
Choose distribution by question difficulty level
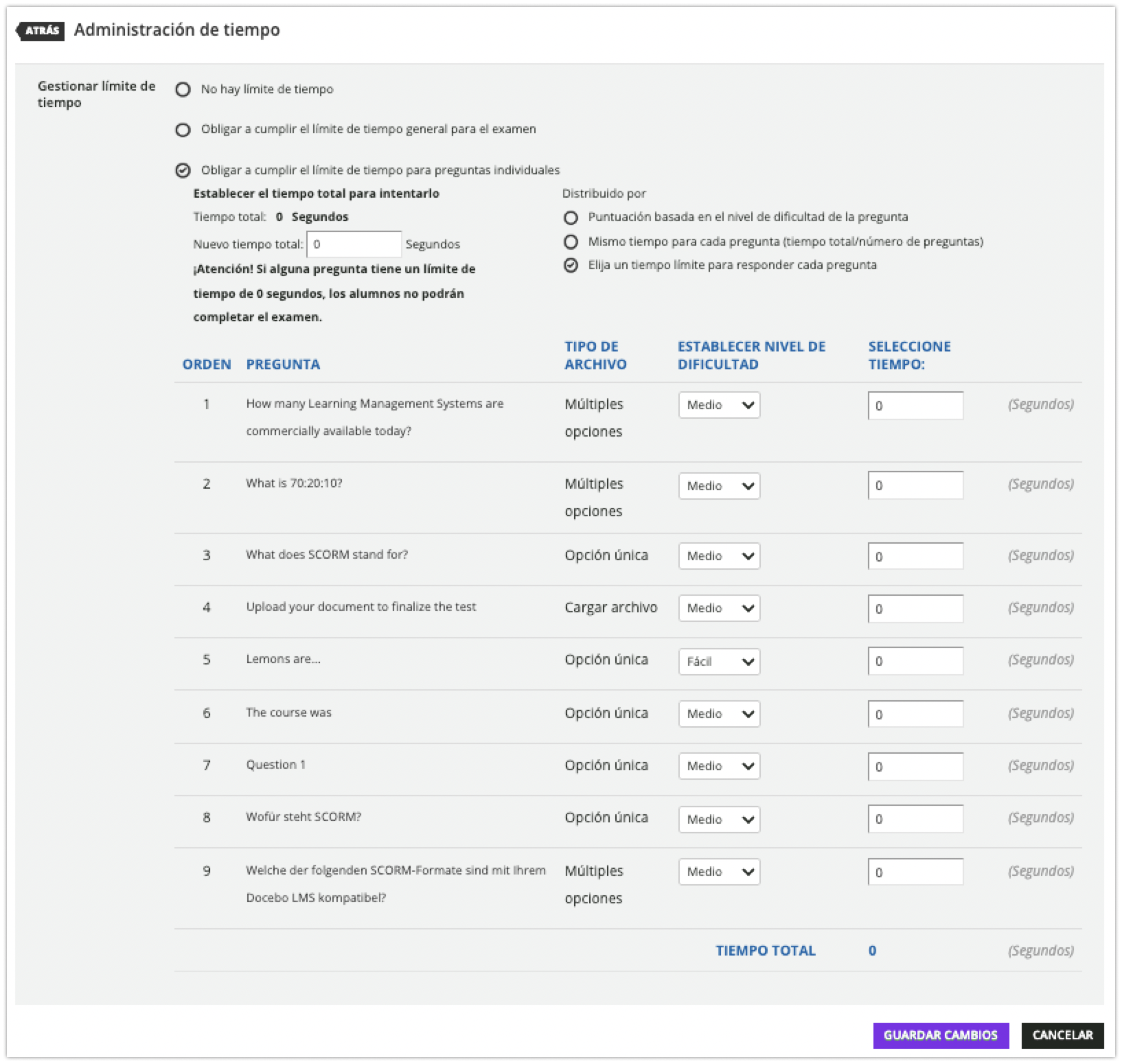[571, 218]
